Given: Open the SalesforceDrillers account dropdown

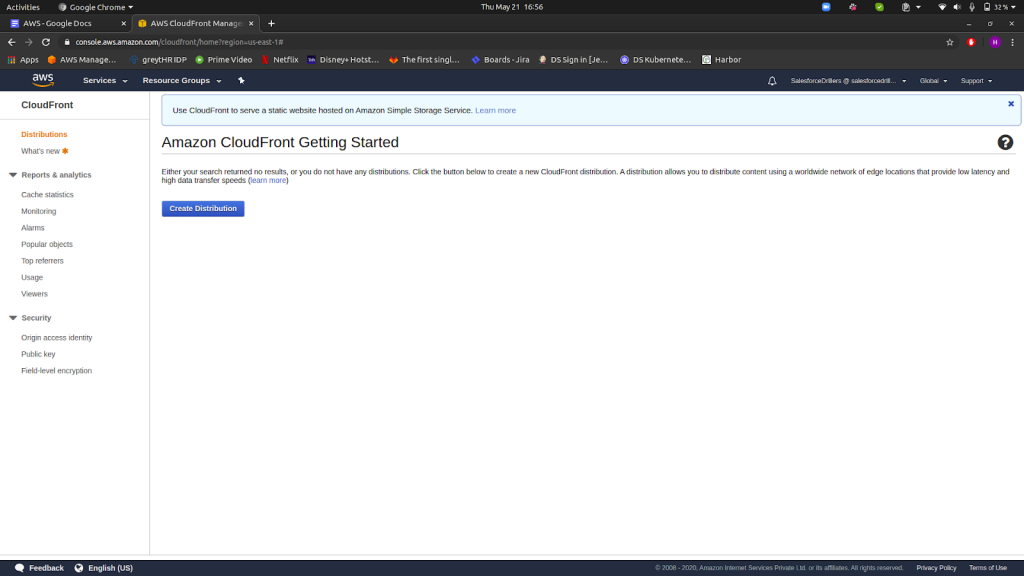Looking at the screenshot, I should (x=848, y=81).
